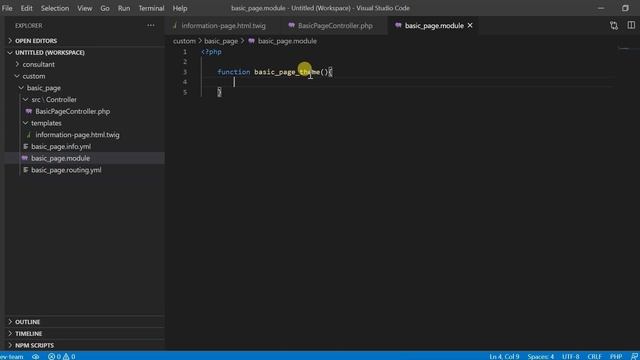
Task: Collapse the basic_page folder
Action: tap(84, 88)
